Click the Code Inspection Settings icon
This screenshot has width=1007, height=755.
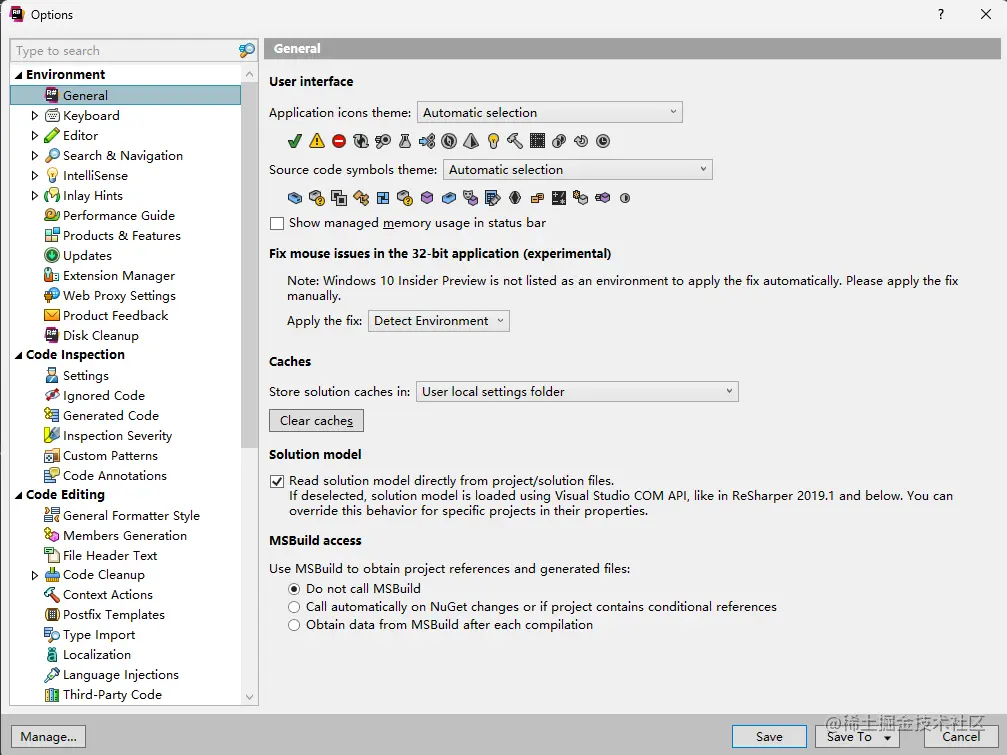[x=52, y=376]
